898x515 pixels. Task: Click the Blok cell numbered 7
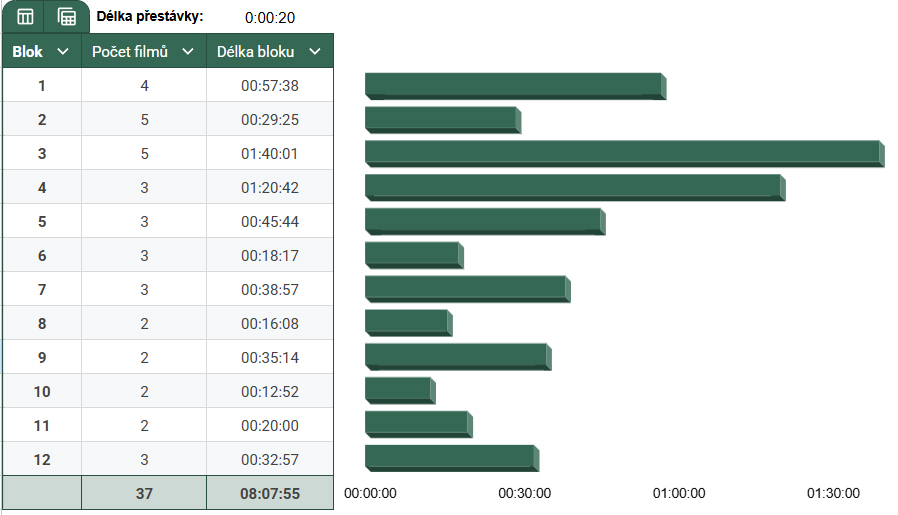point(42,290)
